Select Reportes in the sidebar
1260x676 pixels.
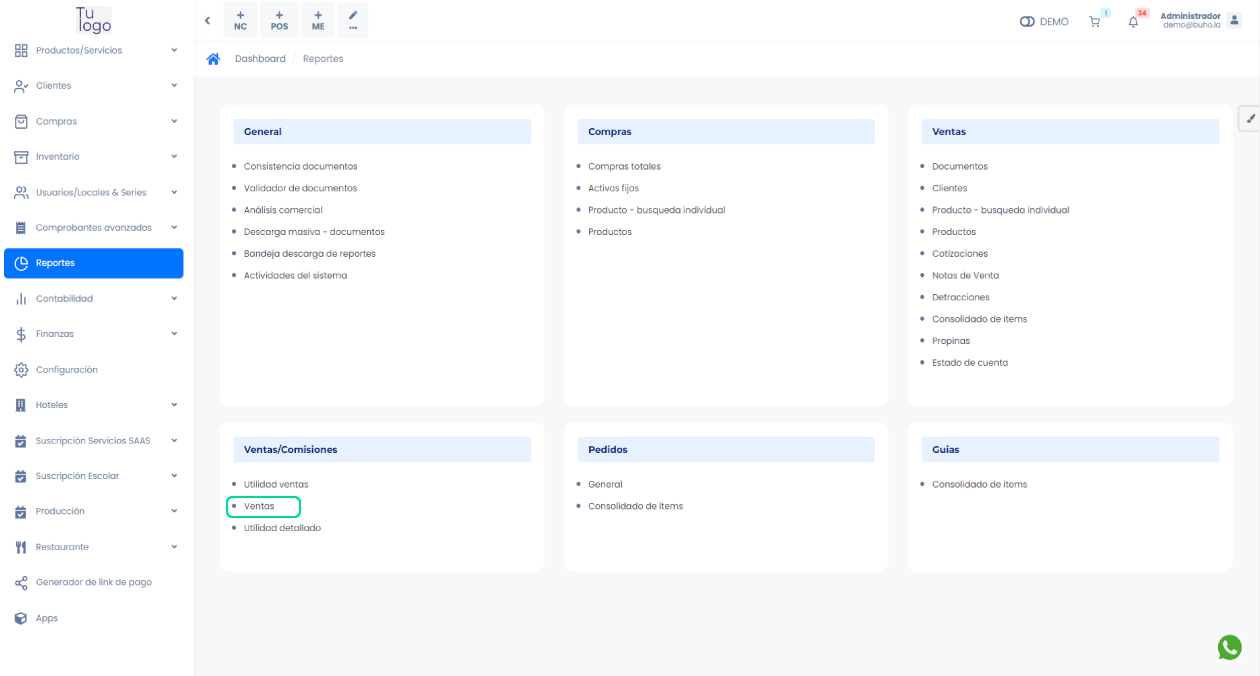93,263
